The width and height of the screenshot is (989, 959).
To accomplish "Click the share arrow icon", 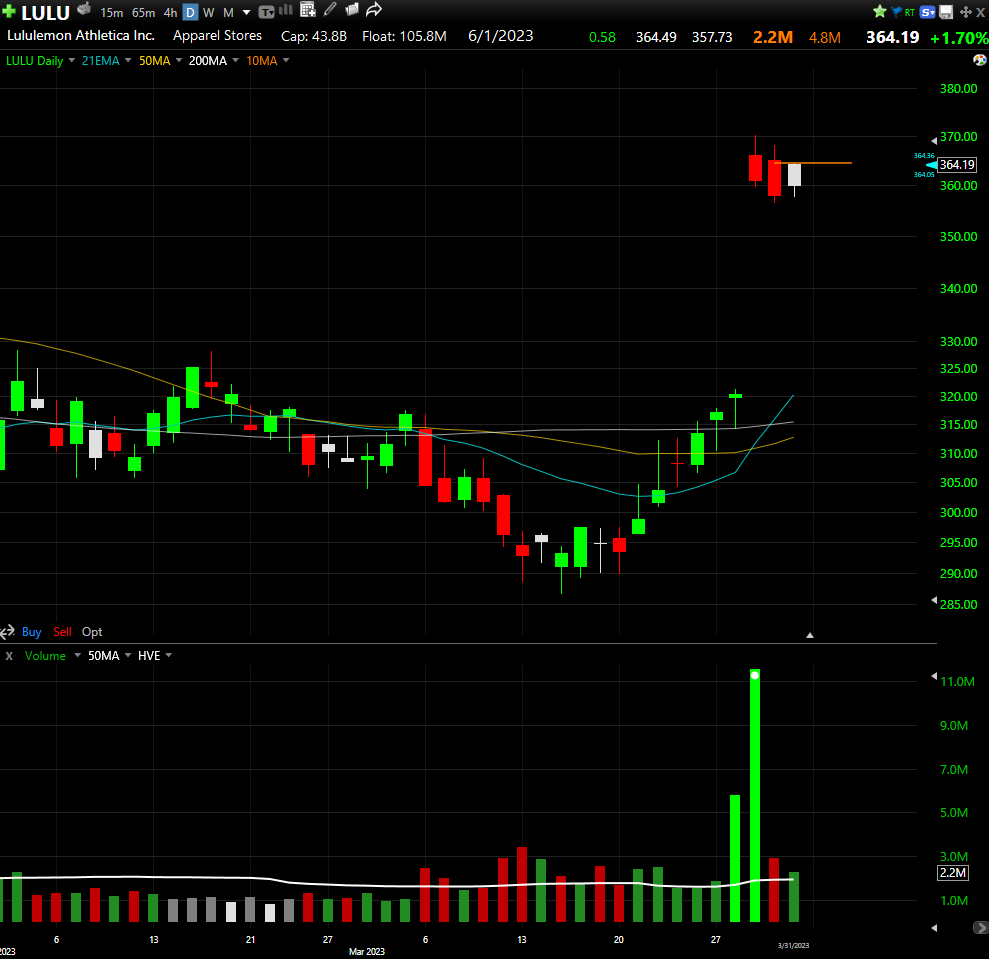I will pyautogui.click(x=374, y=9).
